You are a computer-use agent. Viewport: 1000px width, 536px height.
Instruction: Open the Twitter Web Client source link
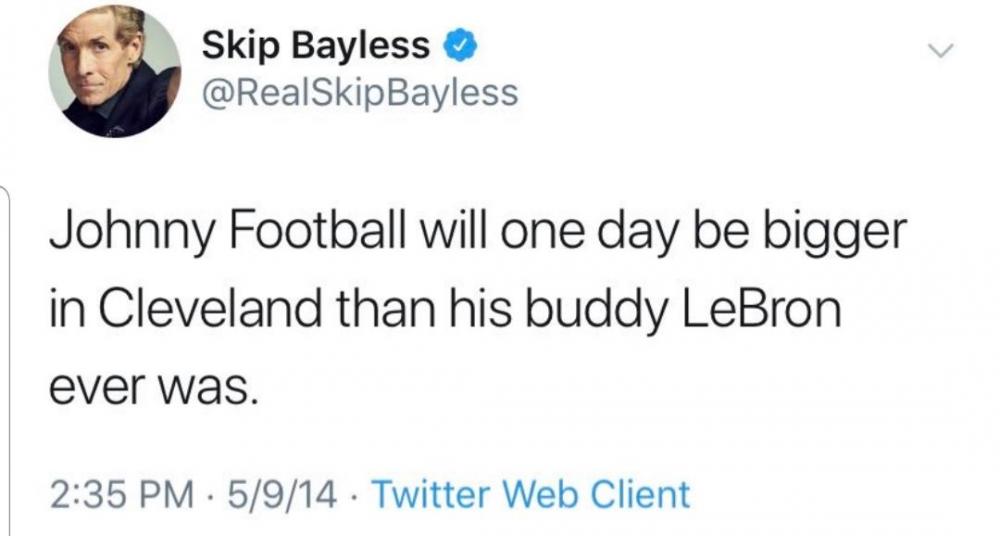[531, 494]
